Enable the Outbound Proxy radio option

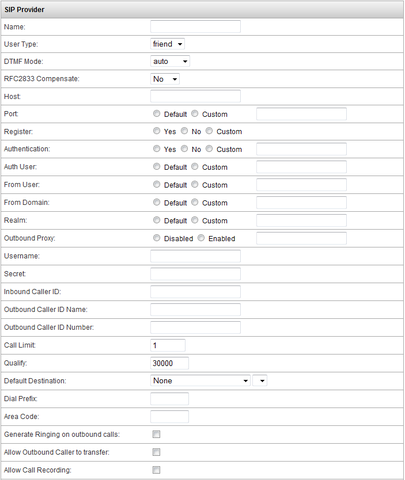coord(201,238)
